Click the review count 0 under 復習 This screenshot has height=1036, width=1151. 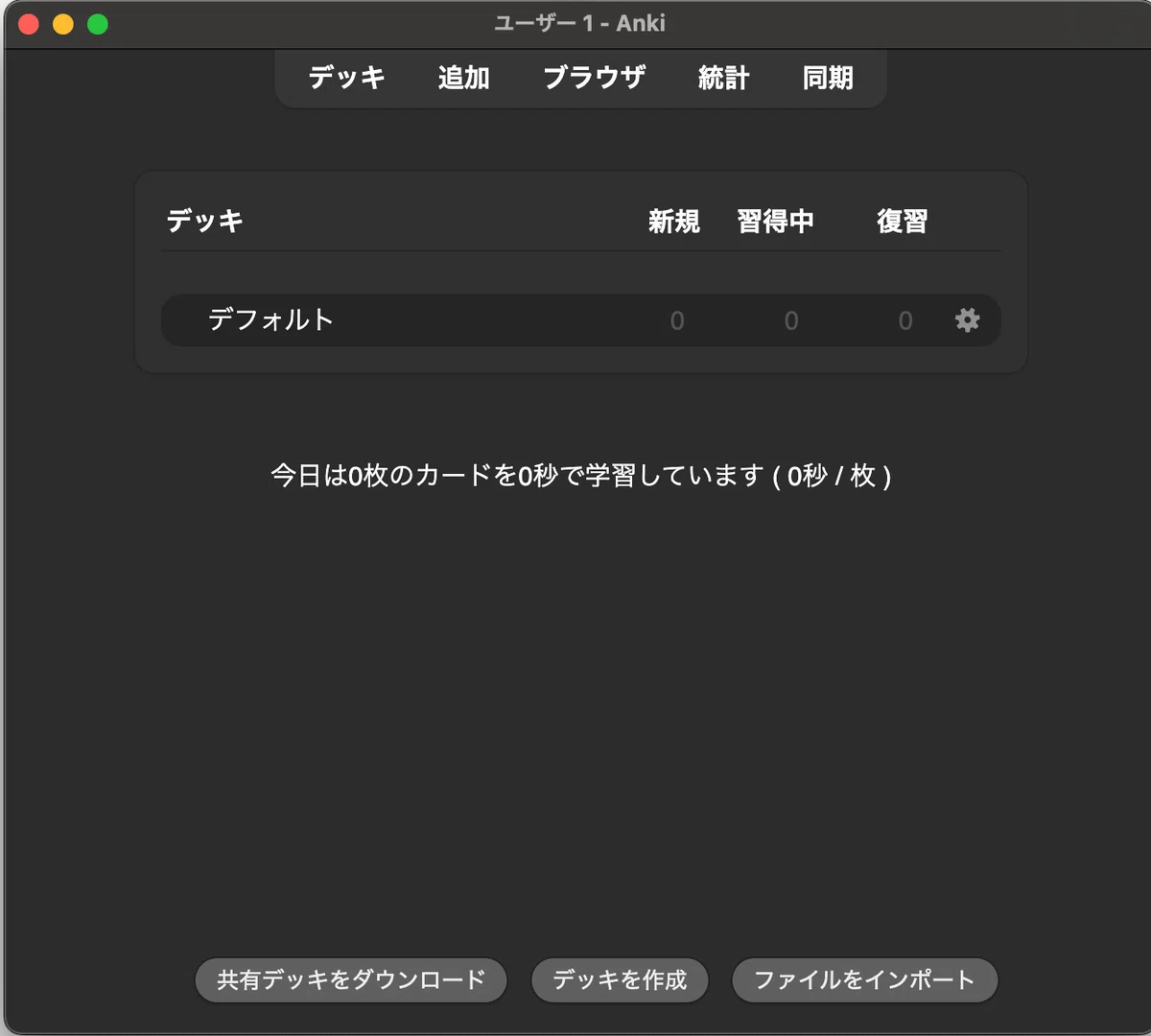tap(905, 320)
